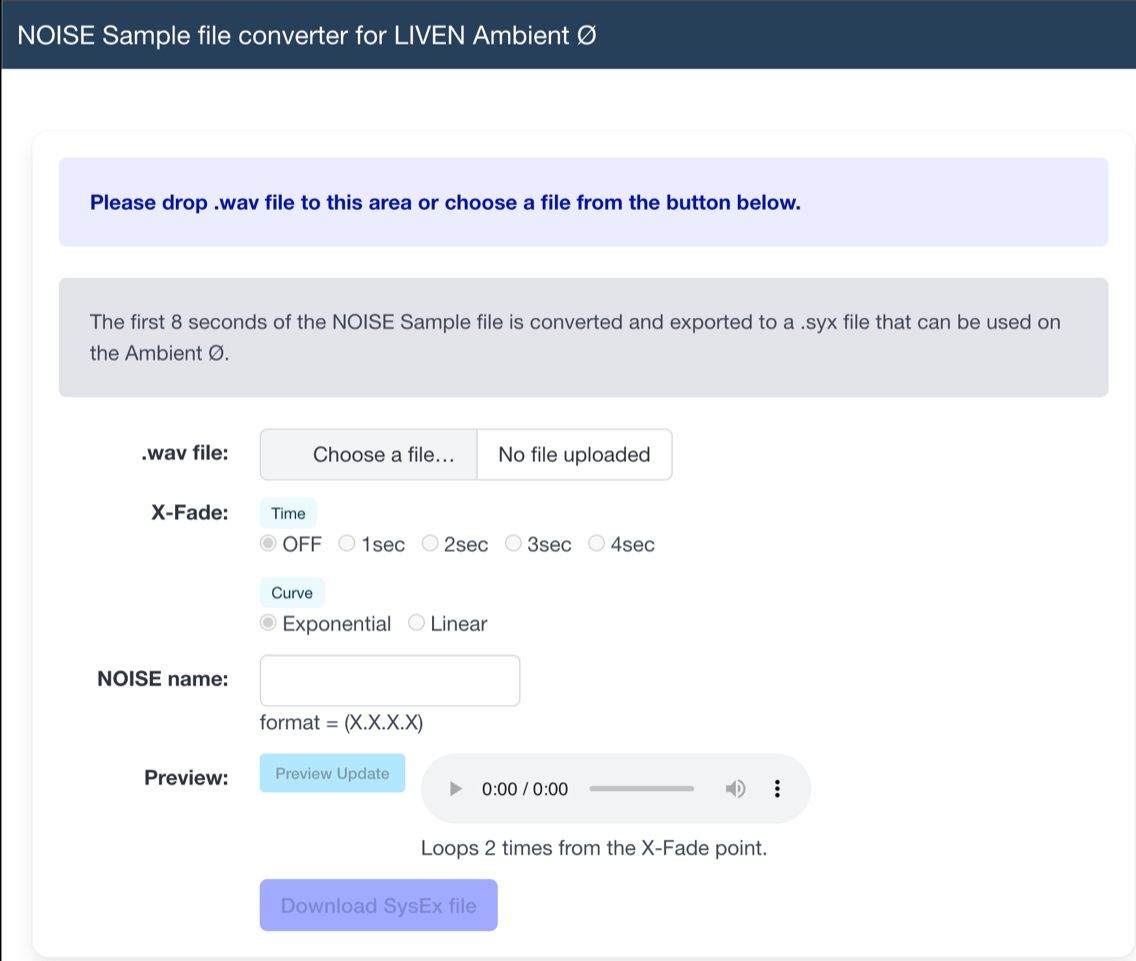Click the audio preview seek bar
1136x961 pixels.
click(x=642, y=789)
